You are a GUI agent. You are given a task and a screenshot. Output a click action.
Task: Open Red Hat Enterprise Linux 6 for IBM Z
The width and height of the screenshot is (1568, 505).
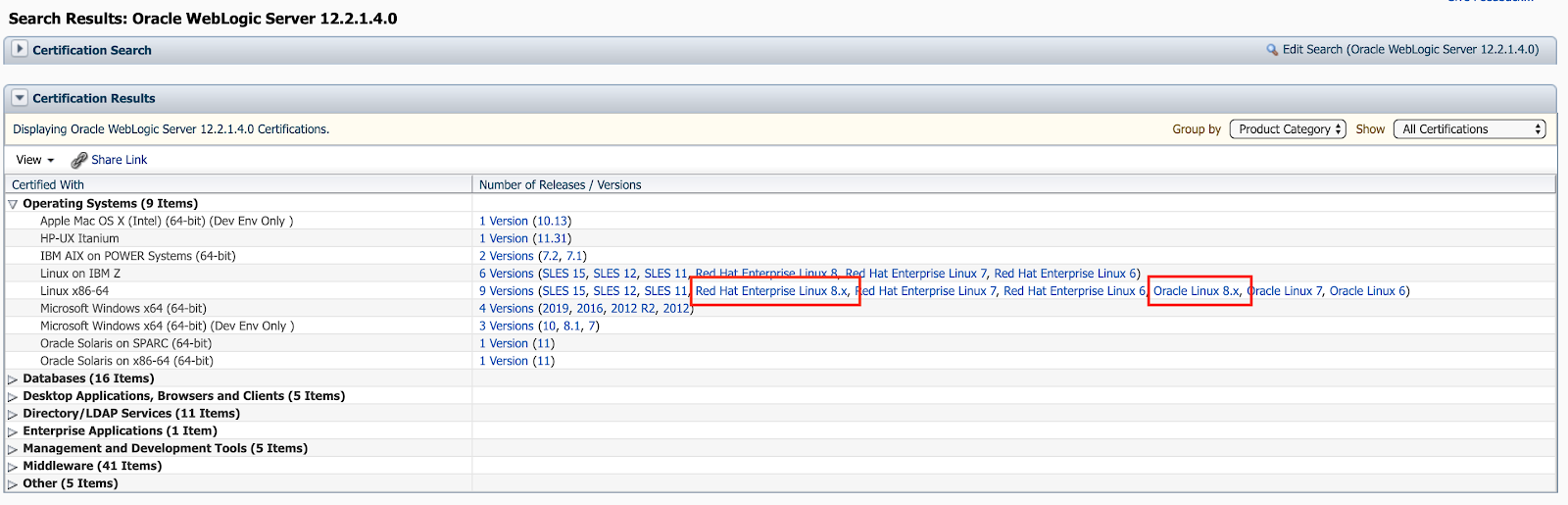[1065, 274]
